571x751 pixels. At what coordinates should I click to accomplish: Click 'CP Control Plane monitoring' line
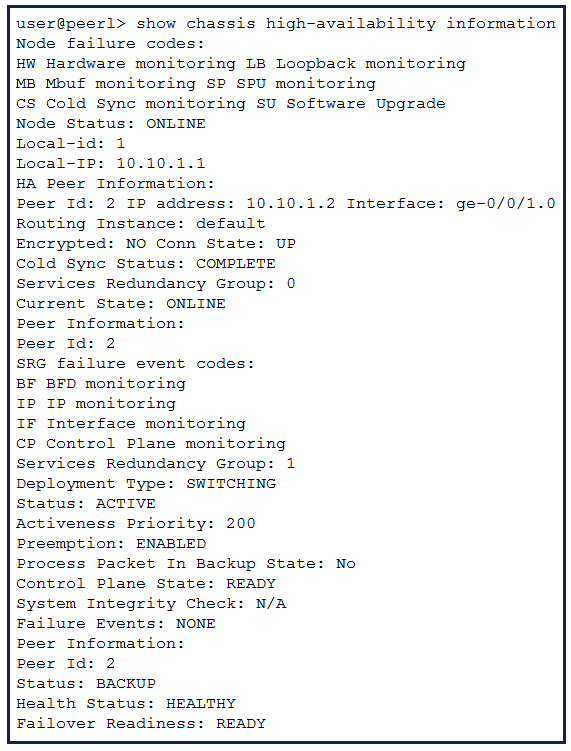(151, 444)
